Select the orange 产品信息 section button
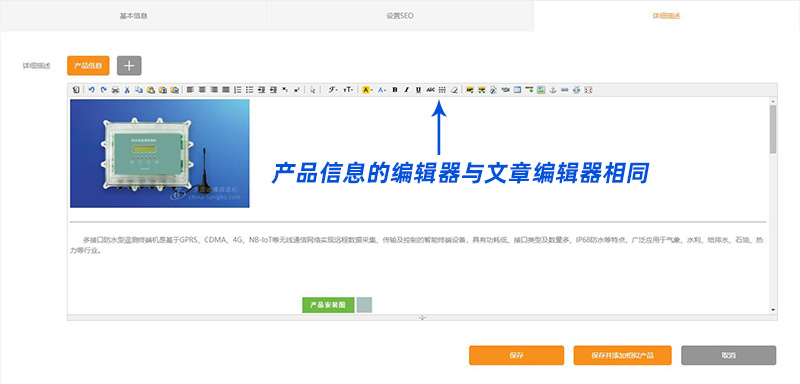Image resolution: width=800 pixels, height=384 pixels. pos(88,66)
